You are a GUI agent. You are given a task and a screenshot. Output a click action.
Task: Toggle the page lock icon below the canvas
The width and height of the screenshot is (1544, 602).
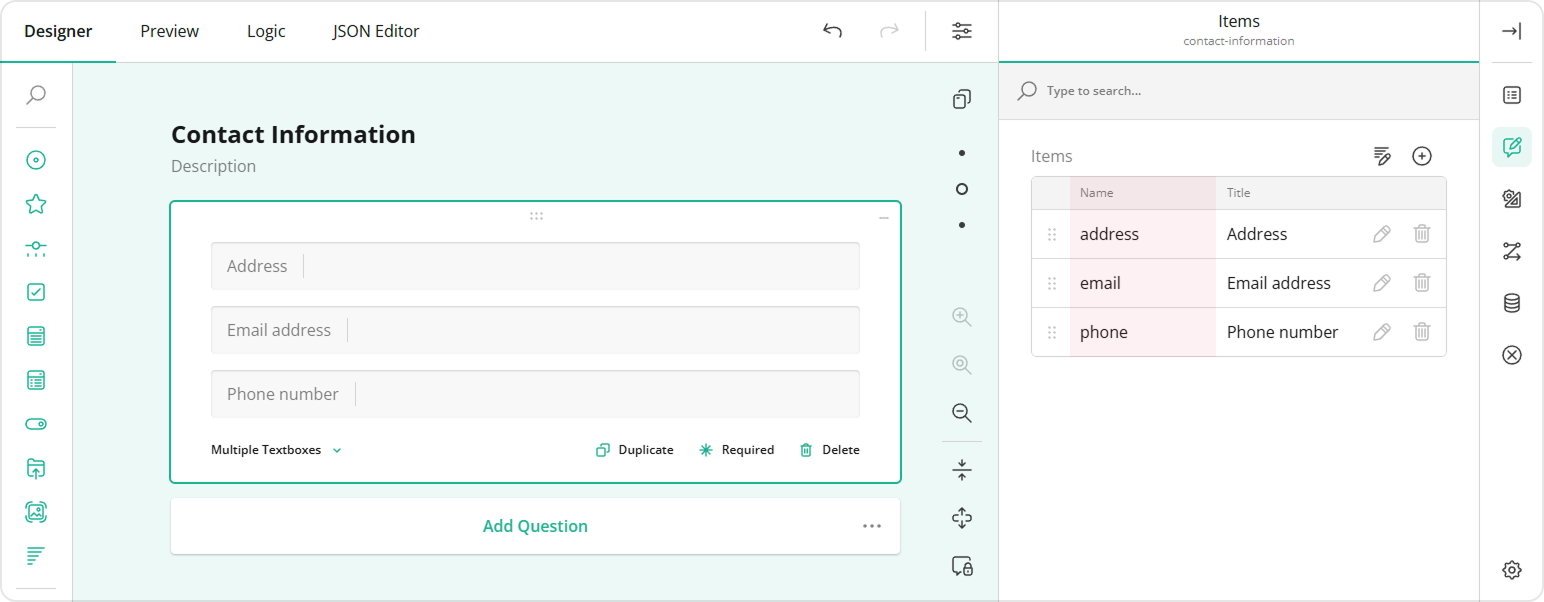(961, 566)
